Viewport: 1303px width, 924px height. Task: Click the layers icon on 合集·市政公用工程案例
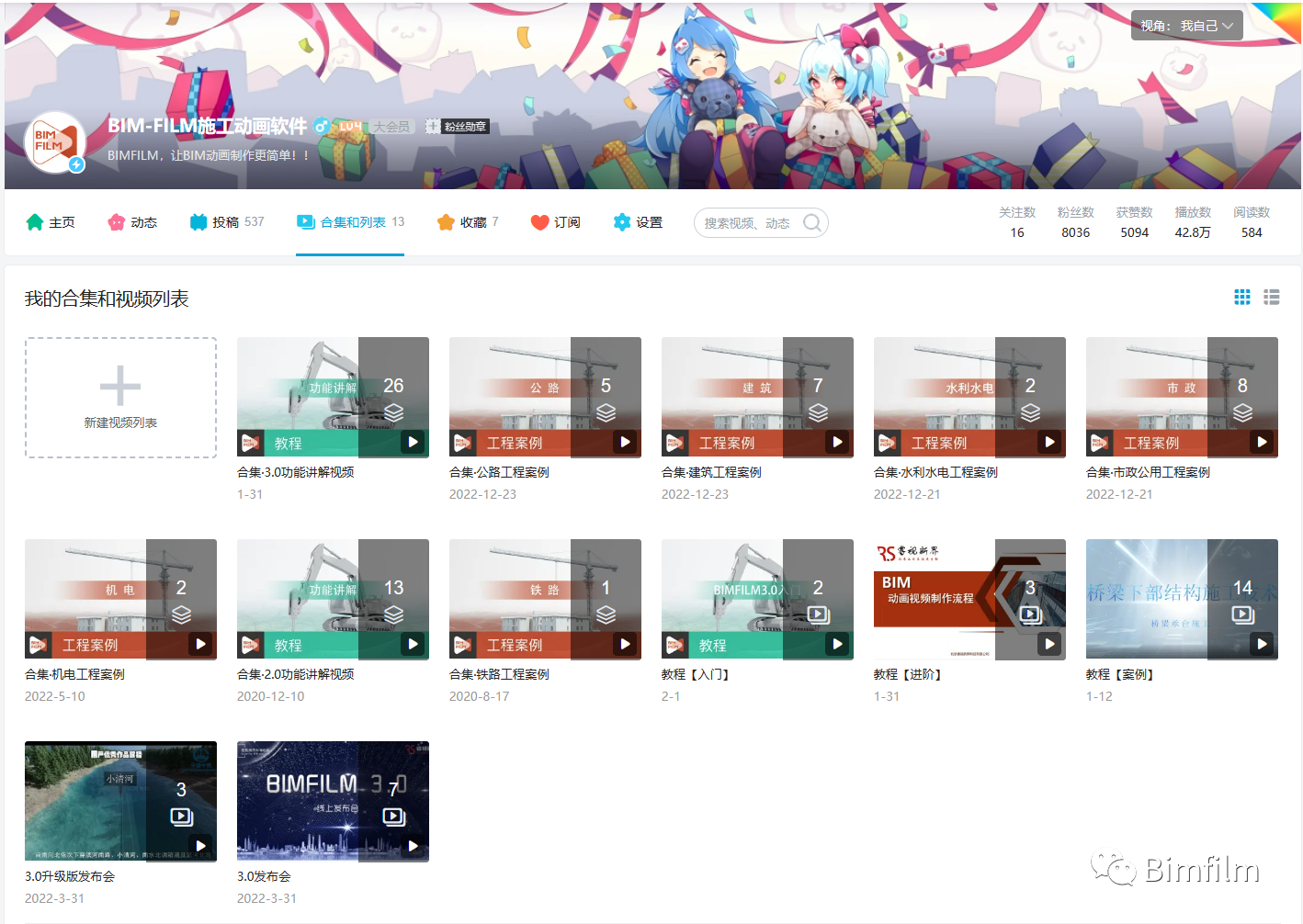click(x=1242, y=412)
